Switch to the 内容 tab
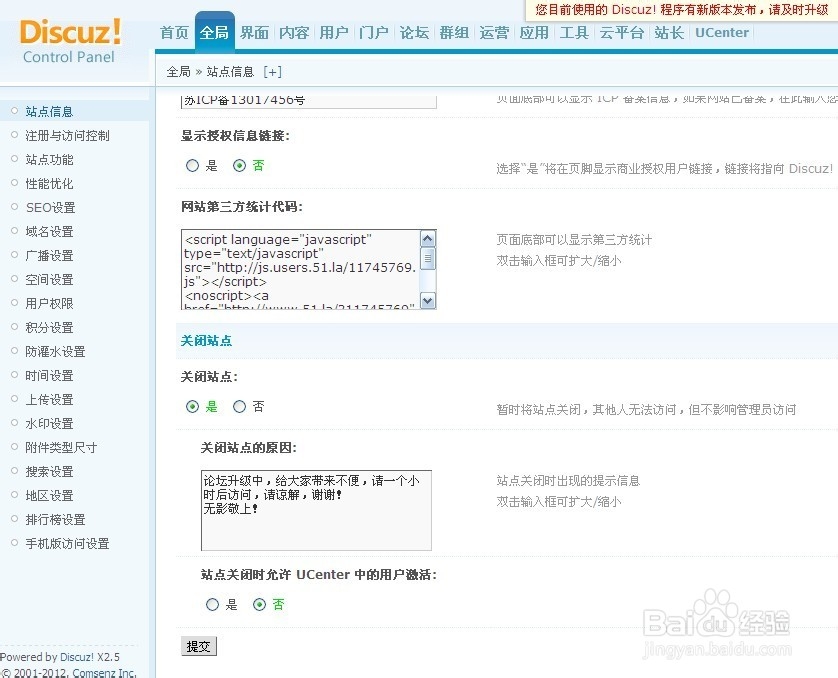Image resolution: width=838 pixels, height=678 pixels. [294, 33]
